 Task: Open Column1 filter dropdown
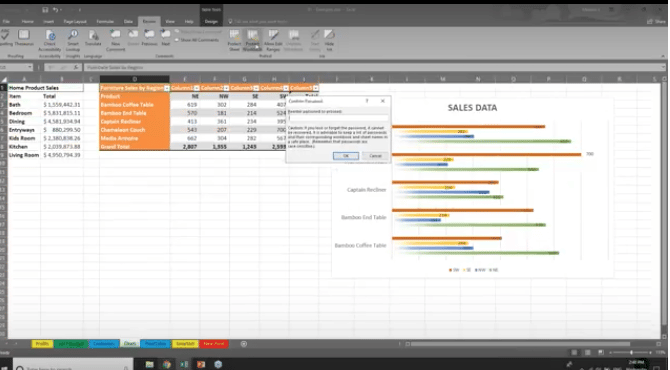(197, 88)
